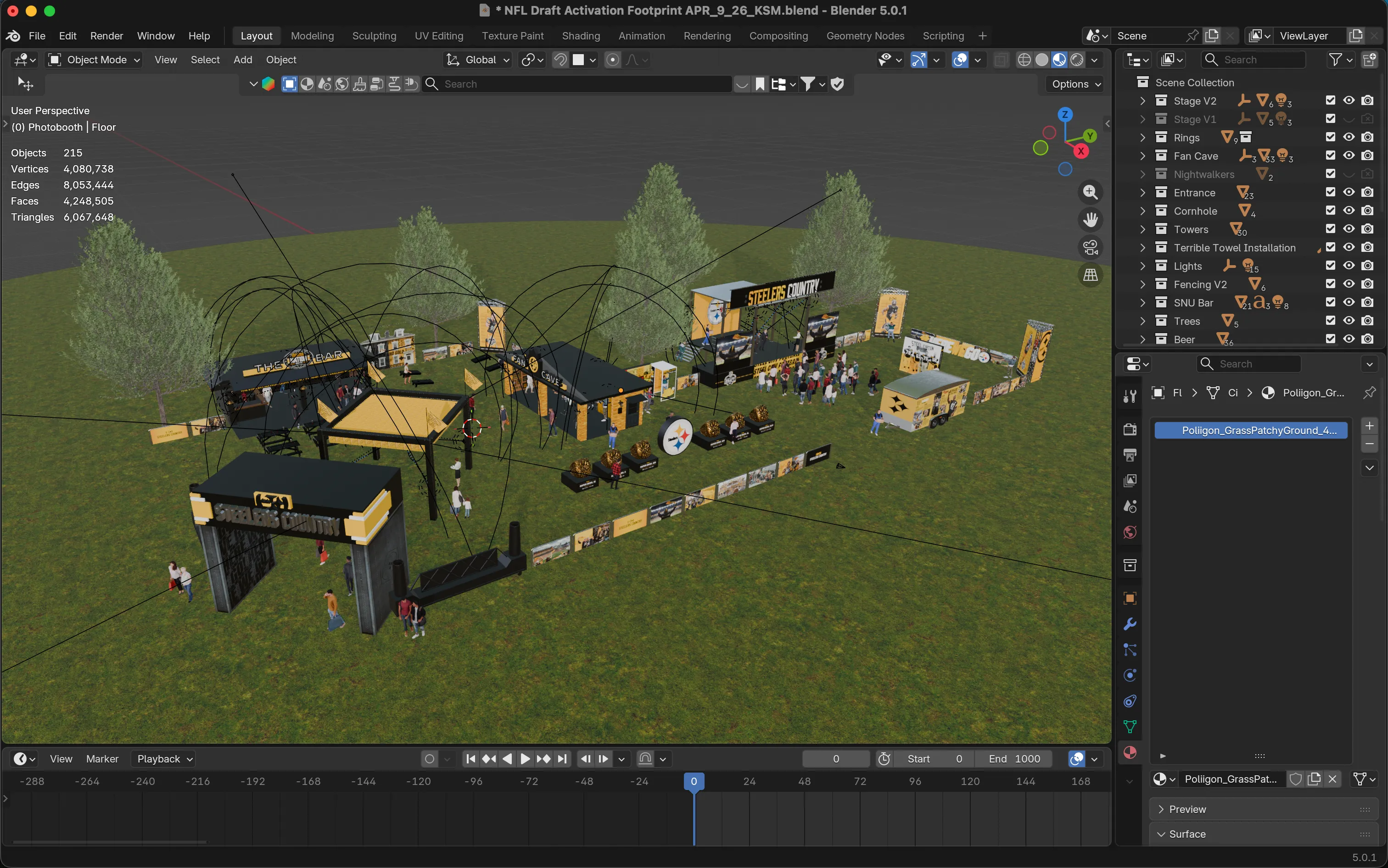Open the Object Mode dropdown
This screenshot has height=868, width=1388.
(93, 60)
